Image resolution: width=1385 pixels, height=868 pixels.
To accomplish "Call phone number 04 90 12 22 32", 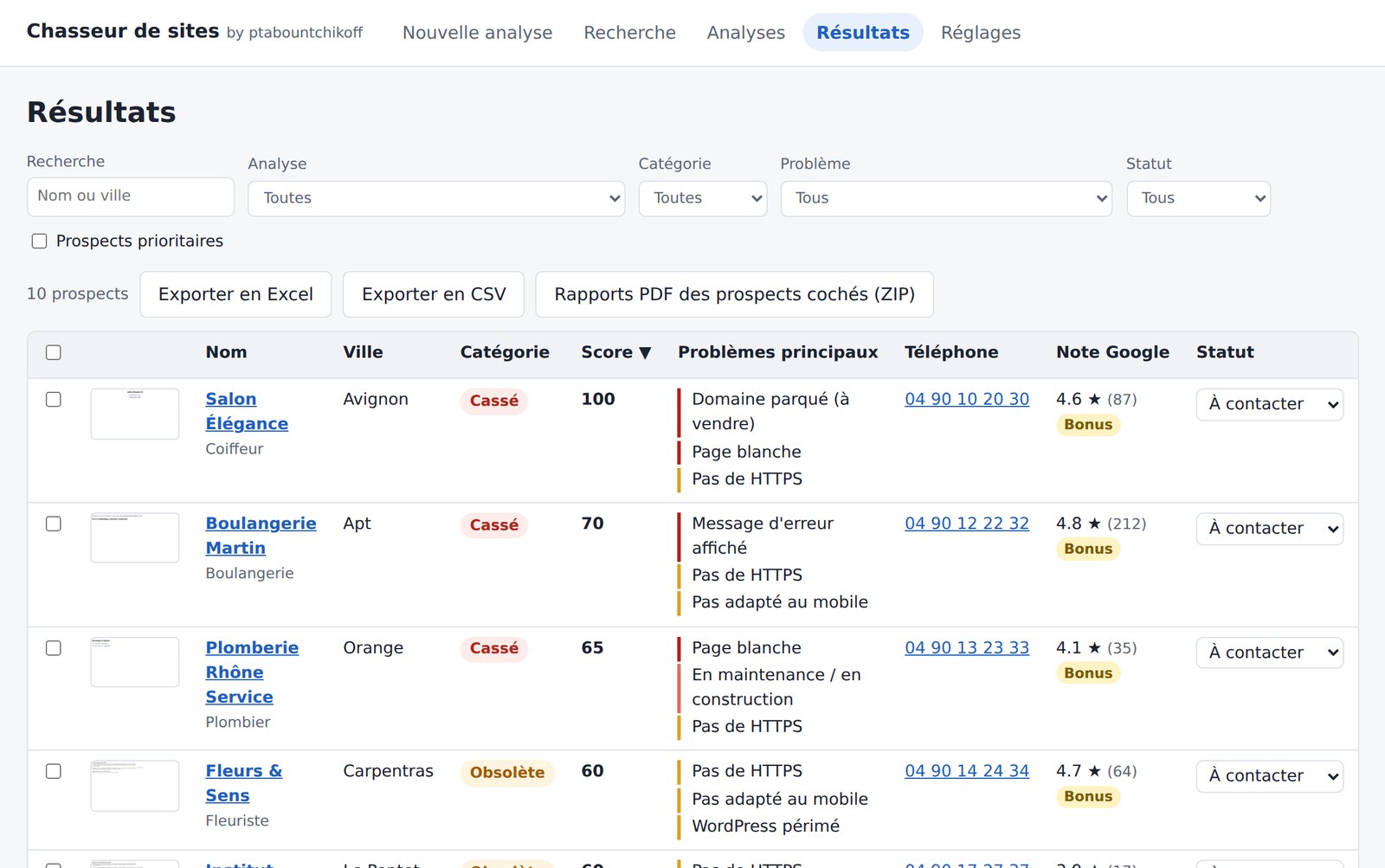I will (x=967, y=524).
